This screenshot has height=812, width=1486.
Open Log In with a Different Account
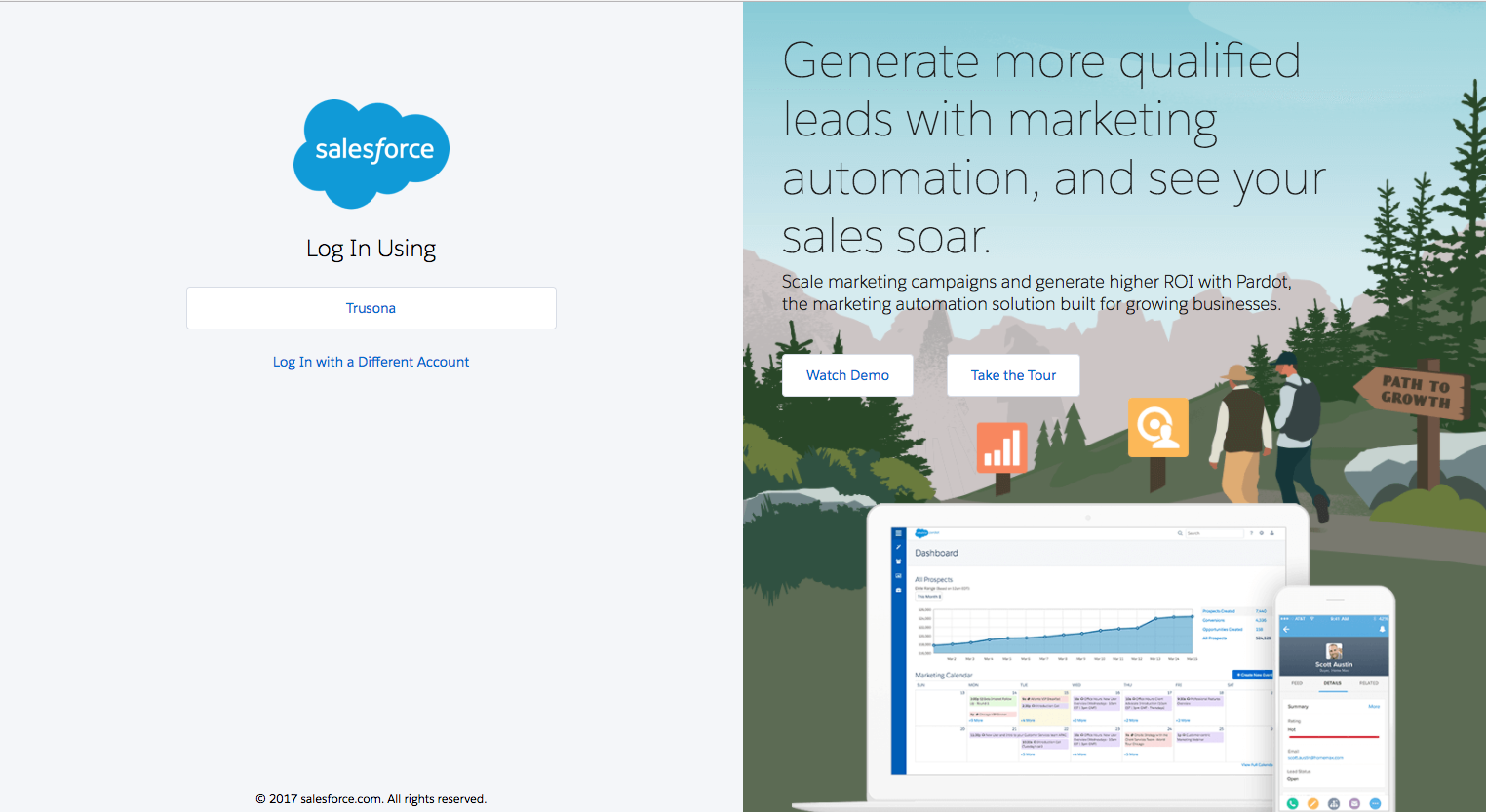(371, 362)
